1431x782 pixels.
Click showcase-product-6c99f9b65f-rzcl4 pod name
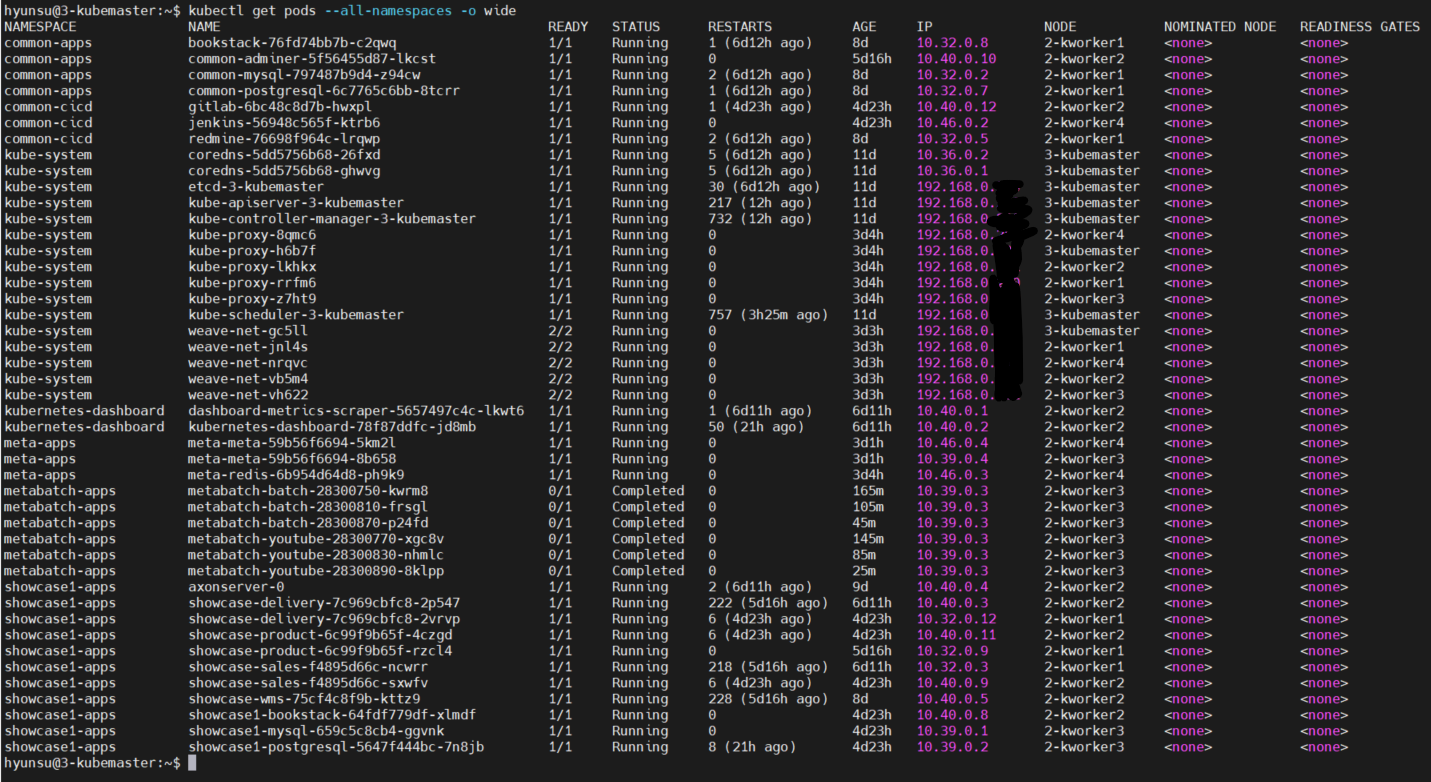coord(320,651)
